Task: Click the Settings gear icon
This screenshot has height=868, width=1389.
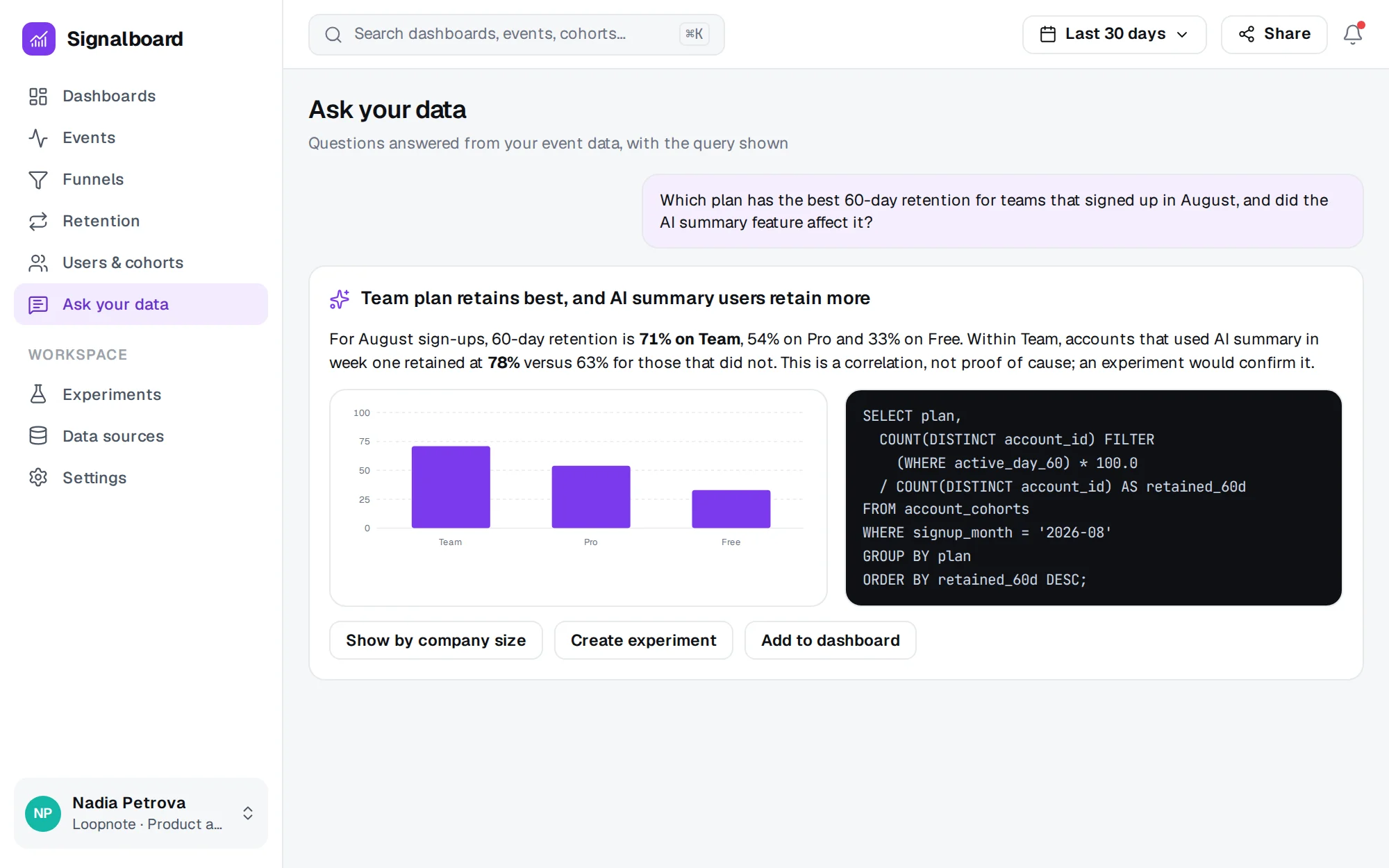Action: (x=38, y=478)
